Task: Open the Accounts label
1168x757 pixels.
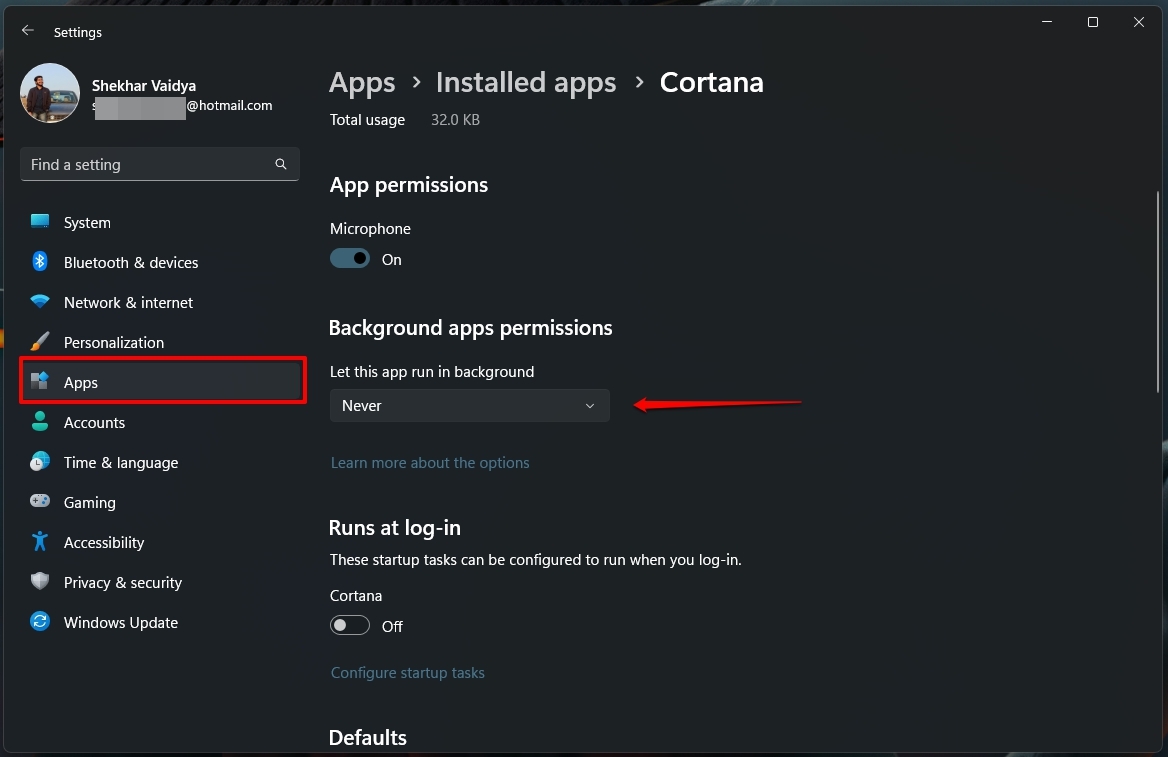Action: click(95, 422)
